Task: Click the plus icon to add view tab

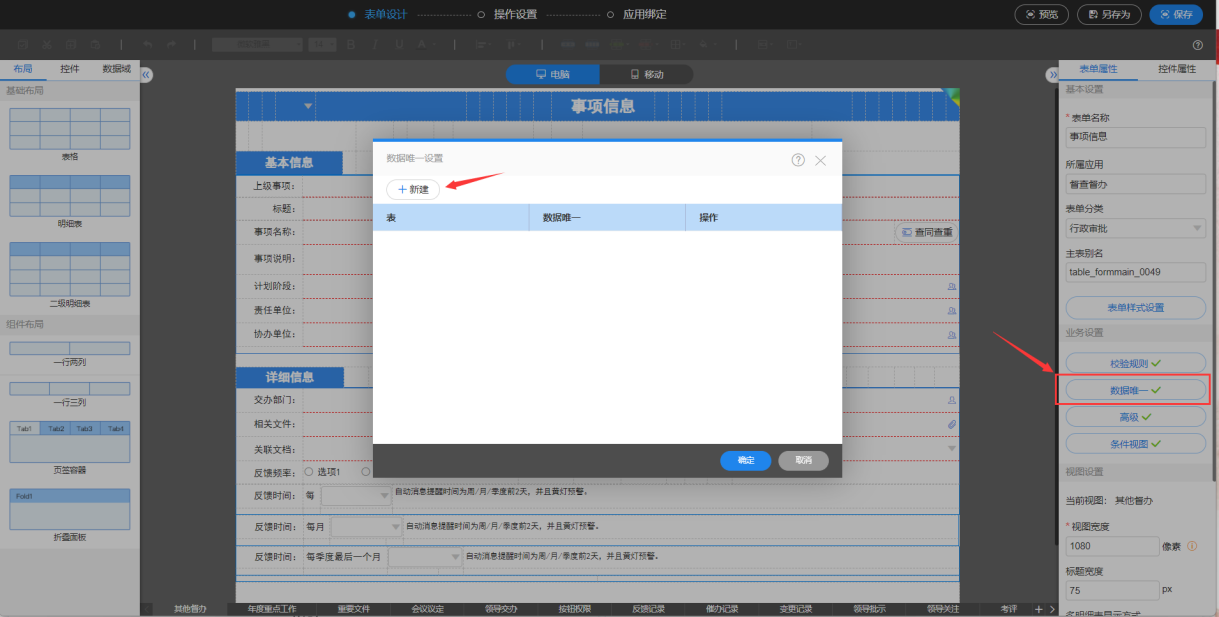Action: point(1038,609)
